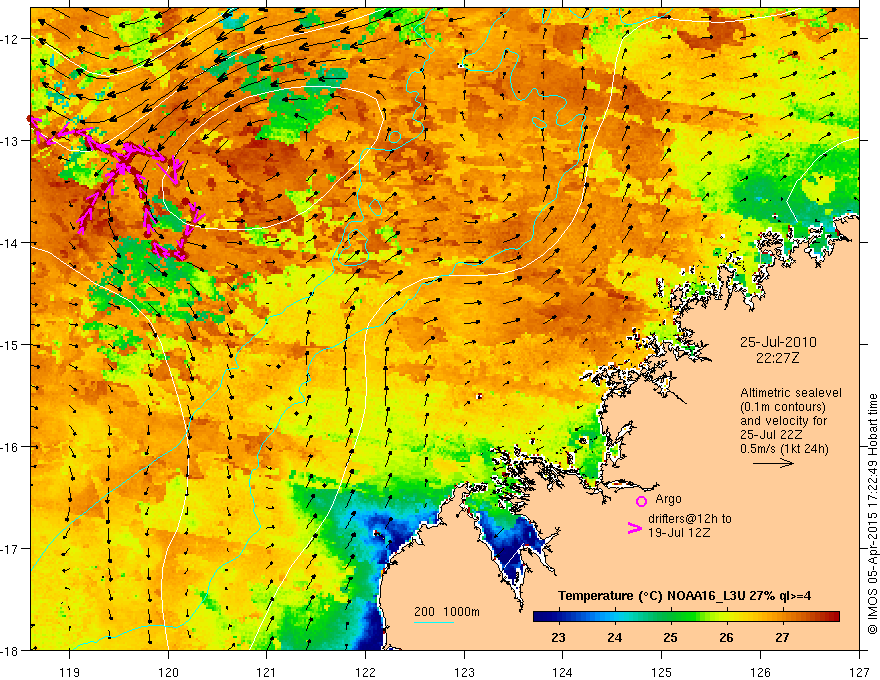Click the latitude axis label -13

(10, 141)
